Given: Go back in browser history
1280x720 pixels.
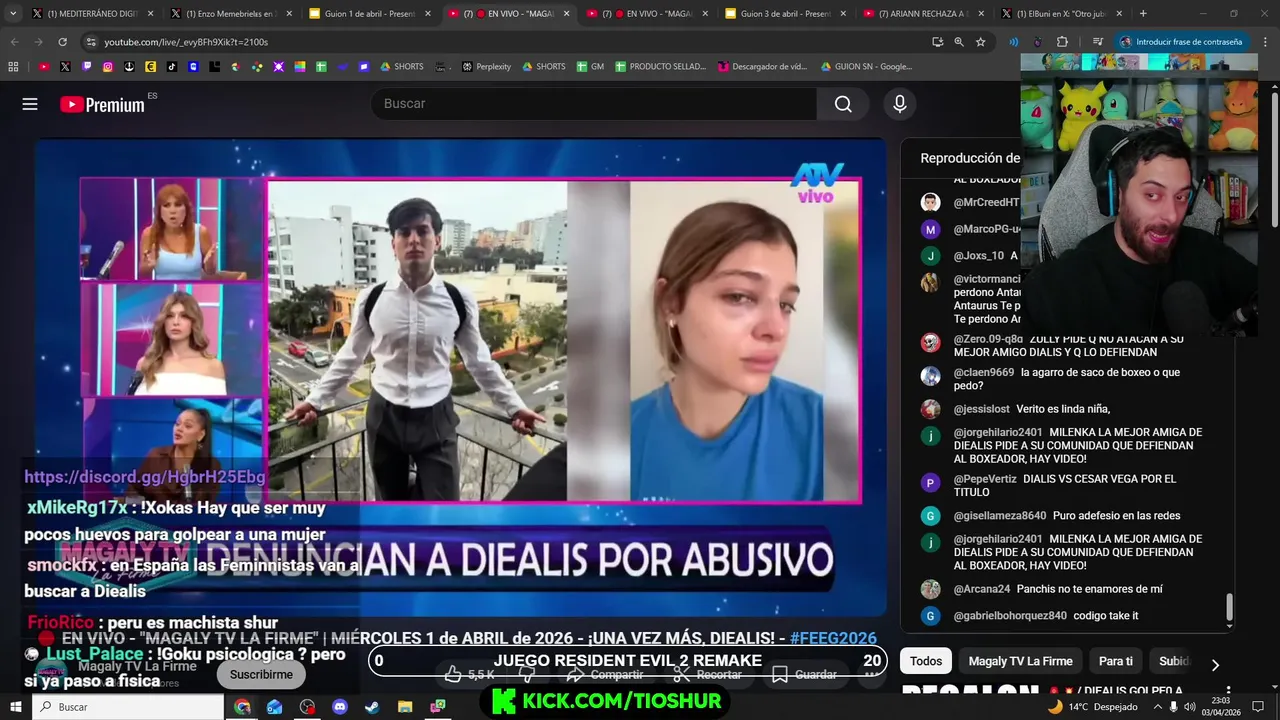Looking at the screenshot, I should coord(14,42).
